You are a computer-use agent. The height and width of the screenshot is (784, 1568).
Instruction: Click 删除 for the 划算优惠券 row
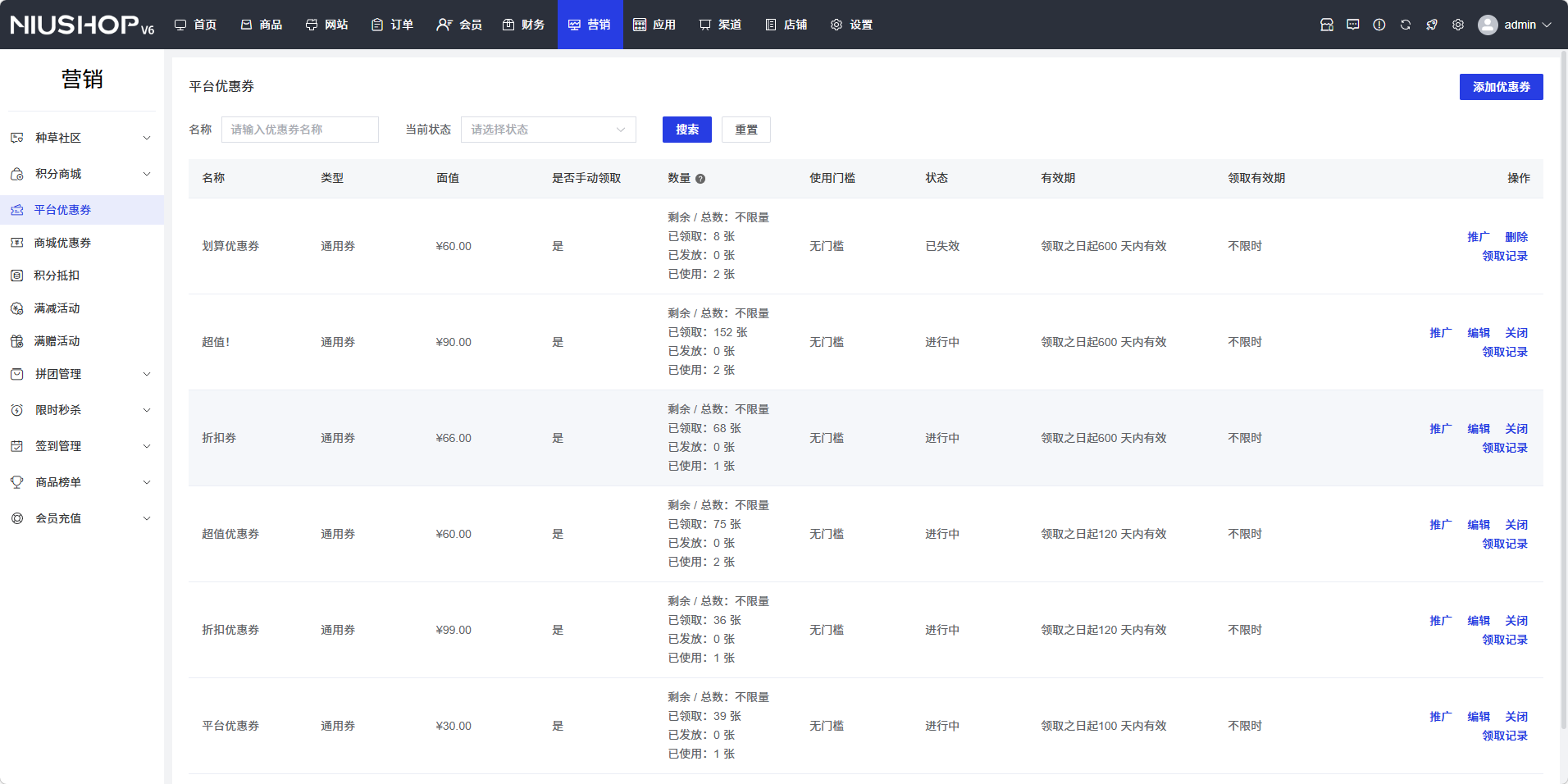(x=1516, y=237)
